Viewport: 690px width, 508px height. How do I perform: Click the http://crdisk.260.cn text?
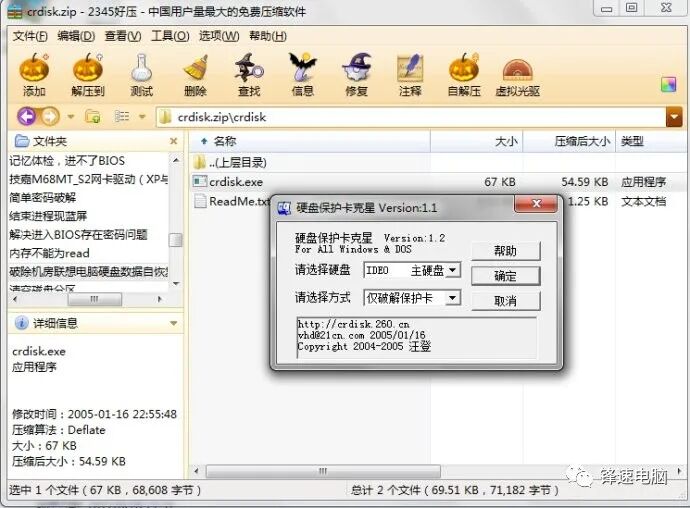(353, 324)
